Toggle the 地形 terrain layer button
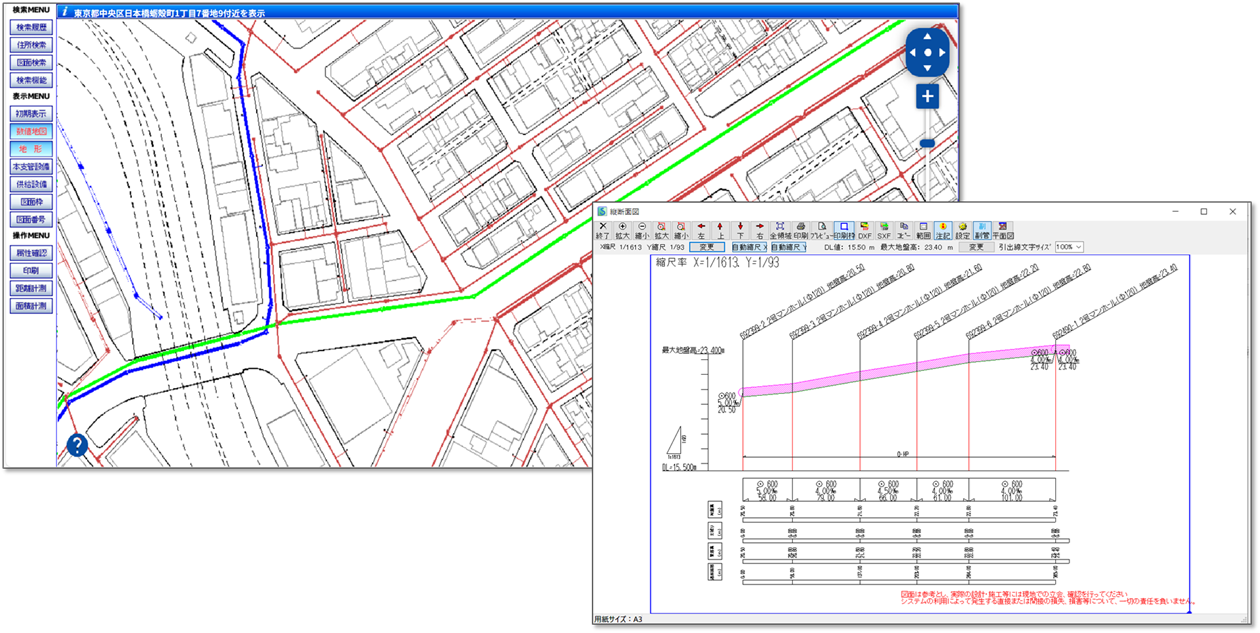Image resolution: width=1260 pixels, height=633 pixels. pyautogui.click(x=30, y=149)
